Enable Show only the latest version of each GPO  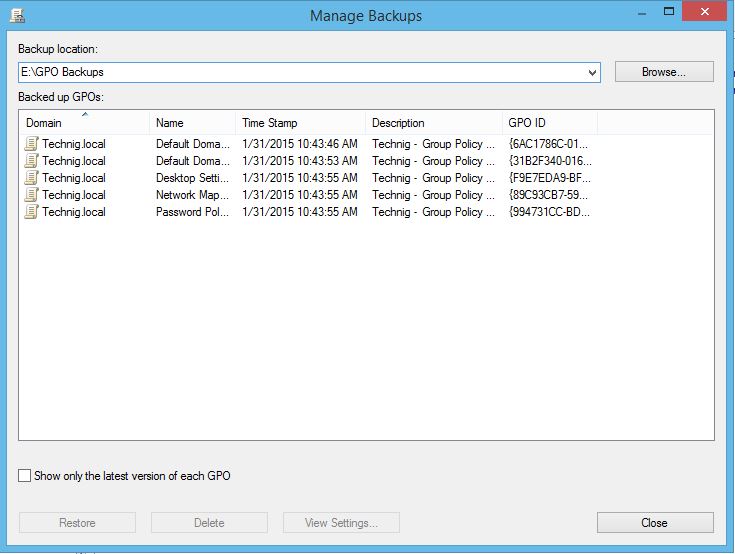coord(24,475)
